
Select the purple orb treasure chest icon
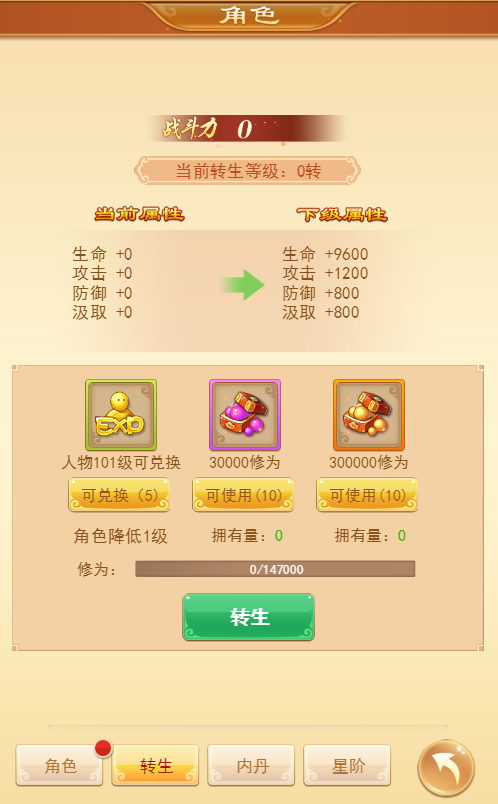(245, 415)
